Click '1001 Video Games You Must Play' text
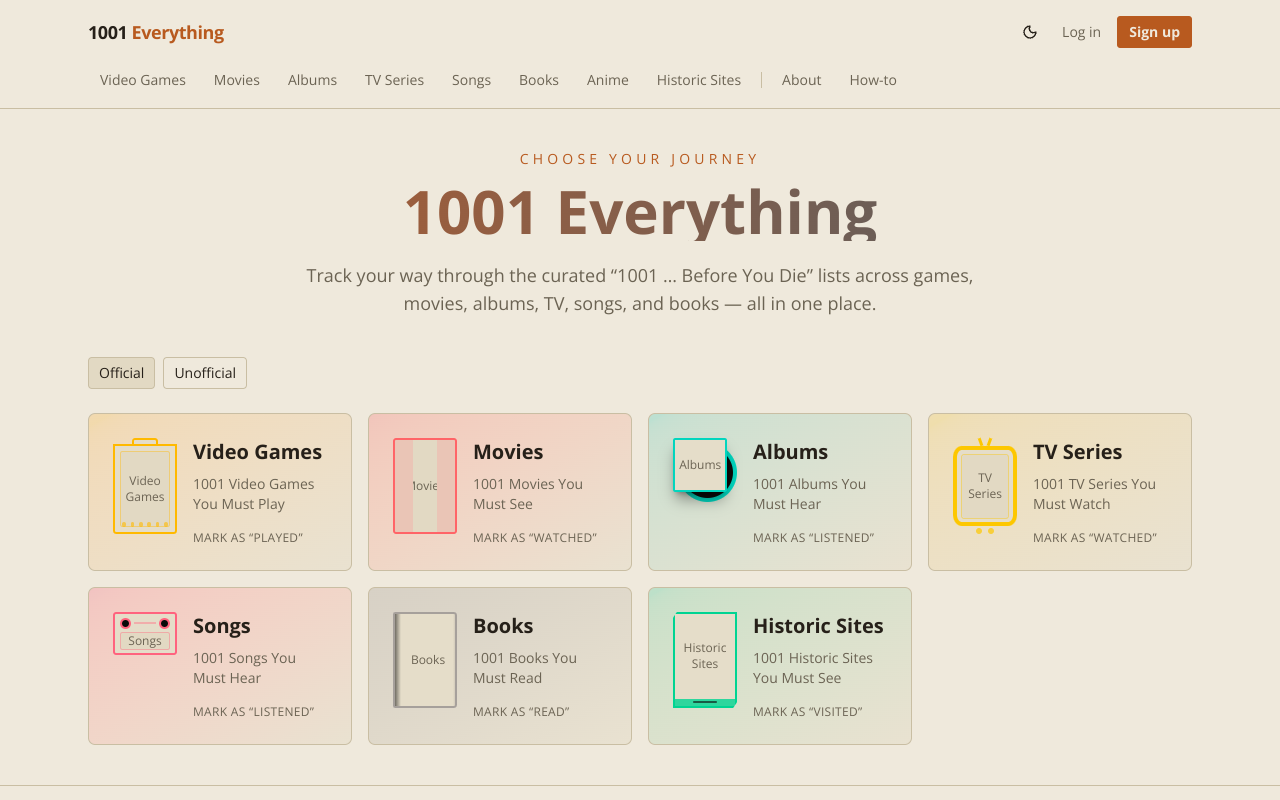The width and height of the screenshot is (1280, 800). click(x=253, y=494)
